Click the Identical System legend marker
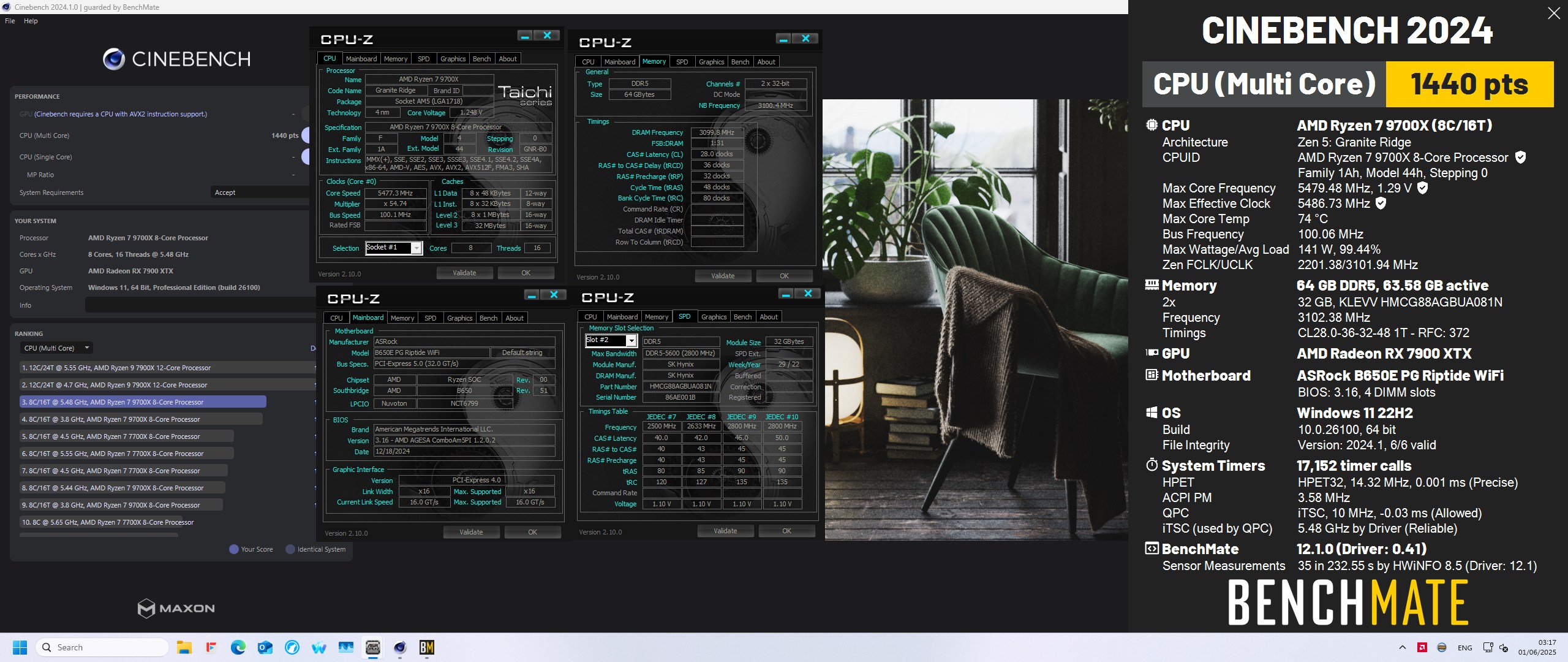 coord(290,549)
